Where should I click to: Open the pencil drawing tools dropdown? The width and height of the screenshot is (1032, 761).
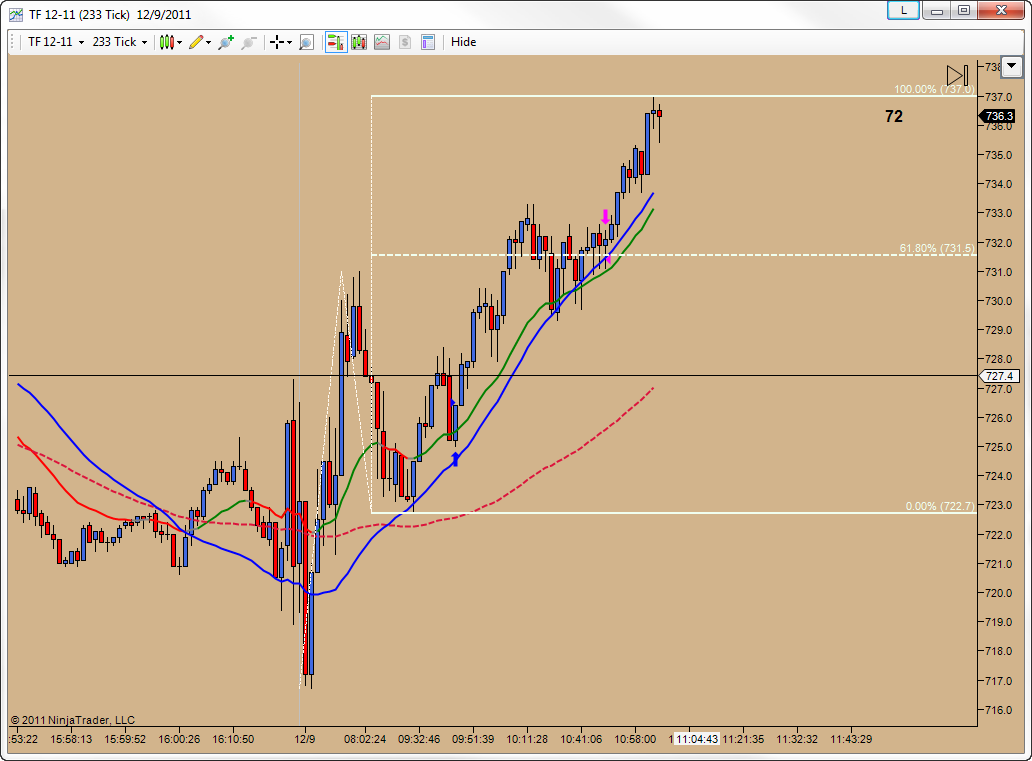tap(200, 42)
